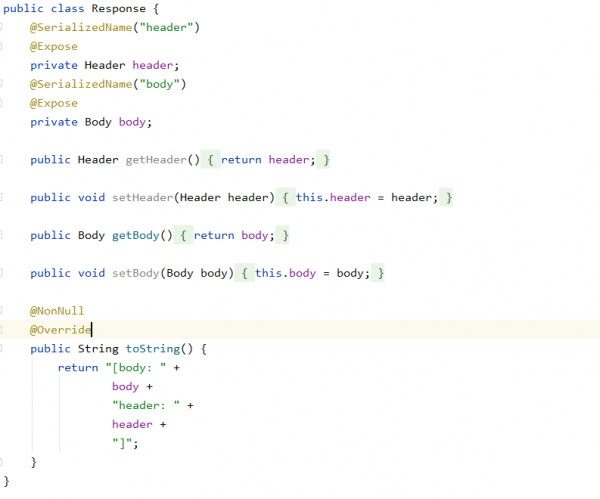
Task: Click the body variable in toString concatenation
Action: (x=126, y=386)
